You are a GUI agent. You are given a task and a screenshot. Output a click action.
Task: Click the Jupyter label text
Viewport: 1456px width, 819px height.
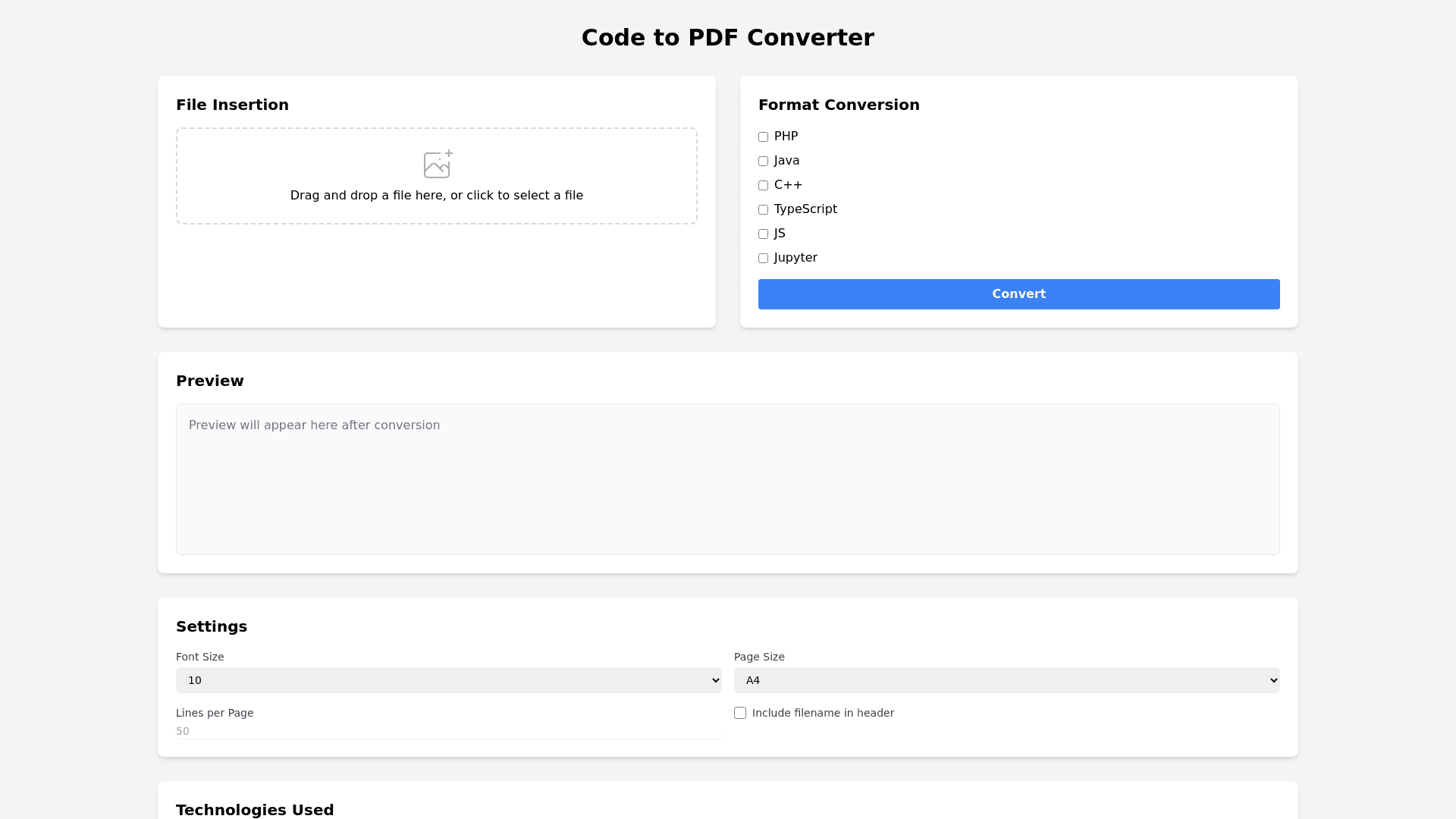pyautogui.click(x=795, y=258)
